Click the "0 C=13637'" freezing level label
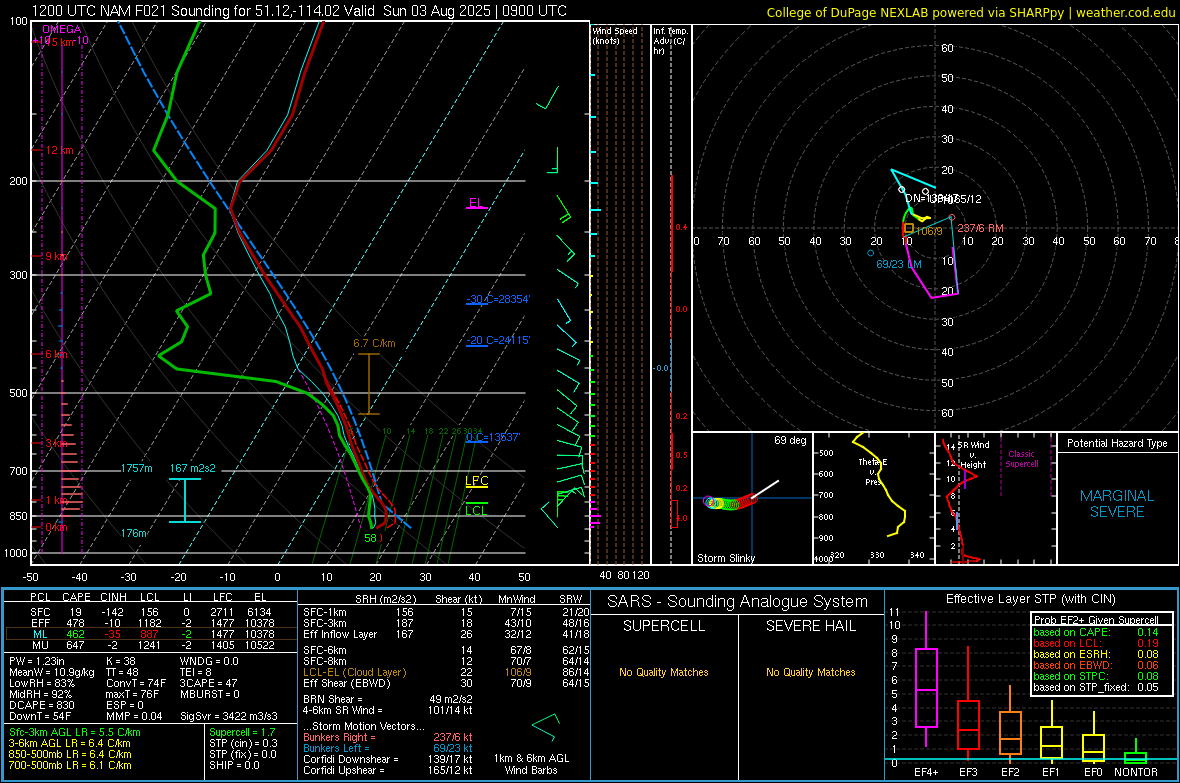Image resolution: width=1180 pixels, height=783 pixels. click(x=493, y=437)
